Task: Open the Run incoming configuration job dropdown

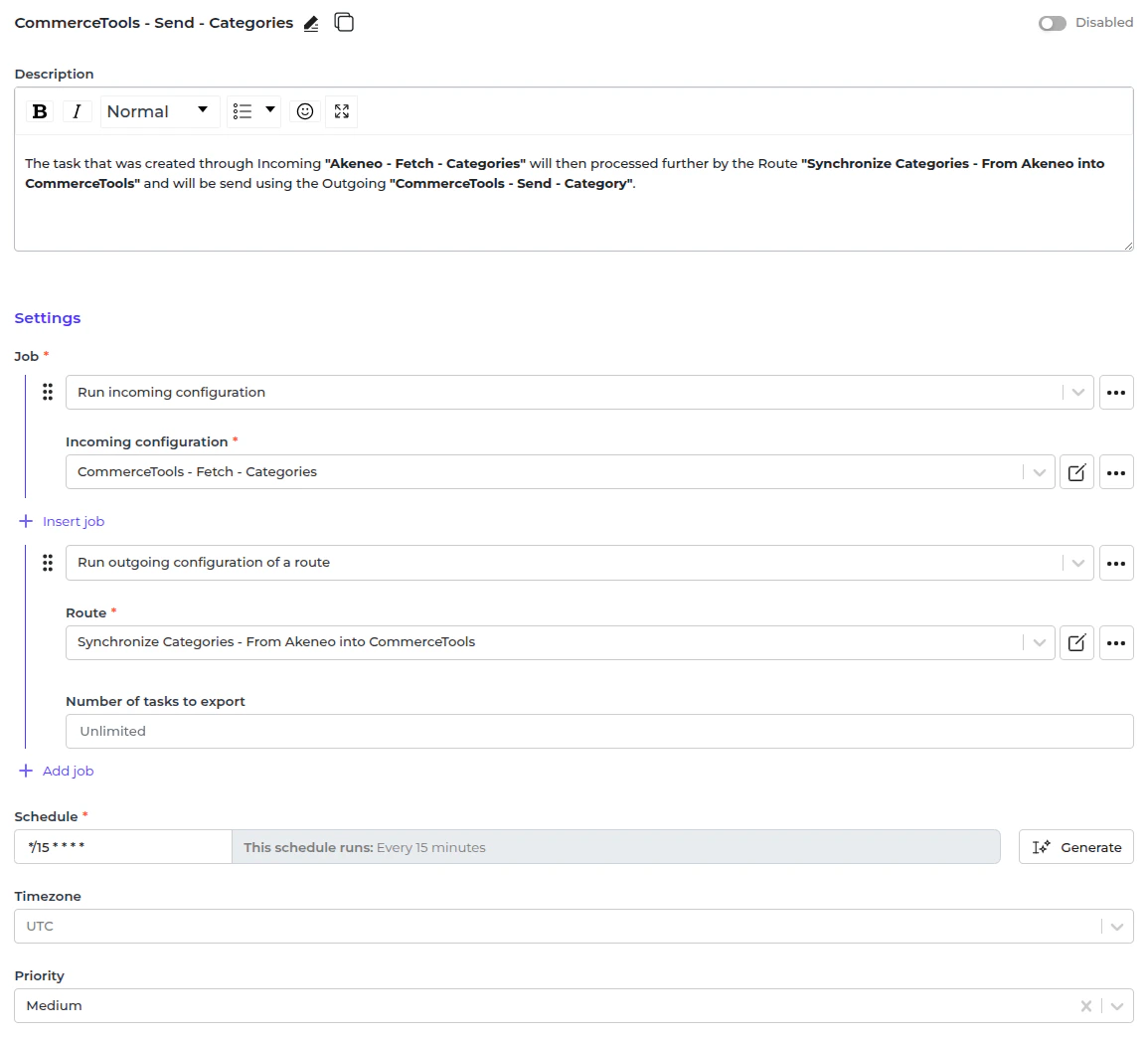Action: pyautogui.click(x=579, y=393)
